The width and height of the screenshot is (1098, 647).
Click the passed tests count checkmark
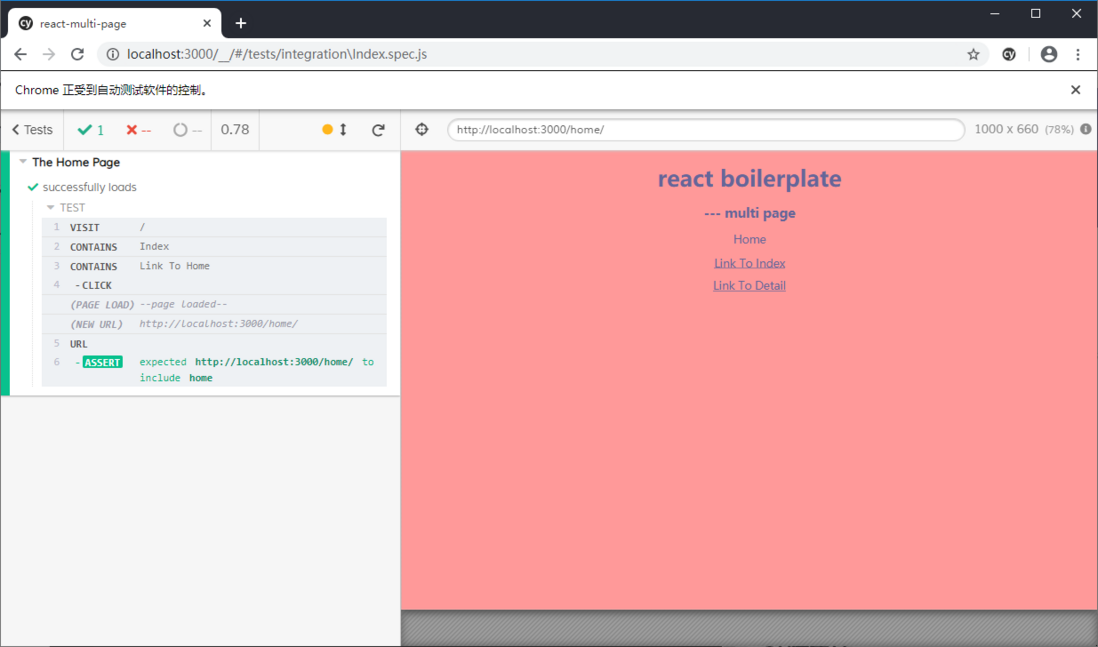(x=90, y=130)
